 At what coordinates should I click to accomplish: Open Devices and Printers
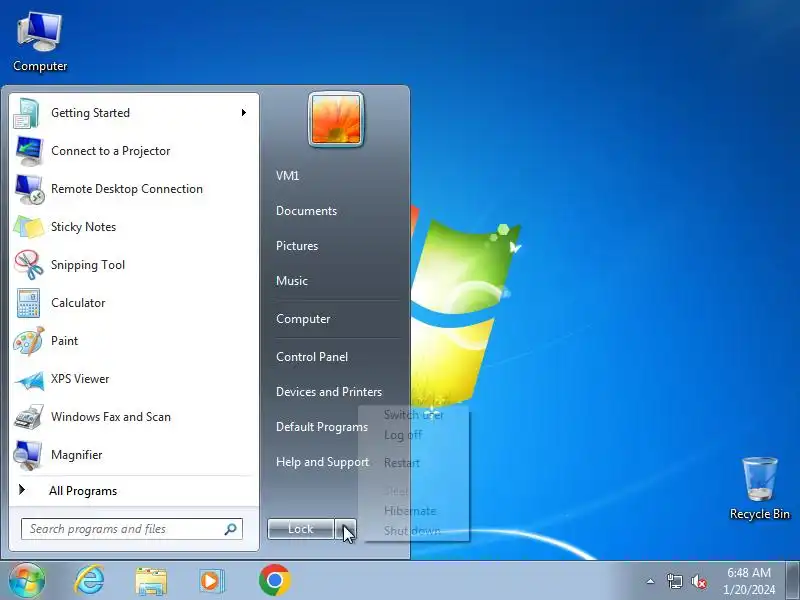329,392
